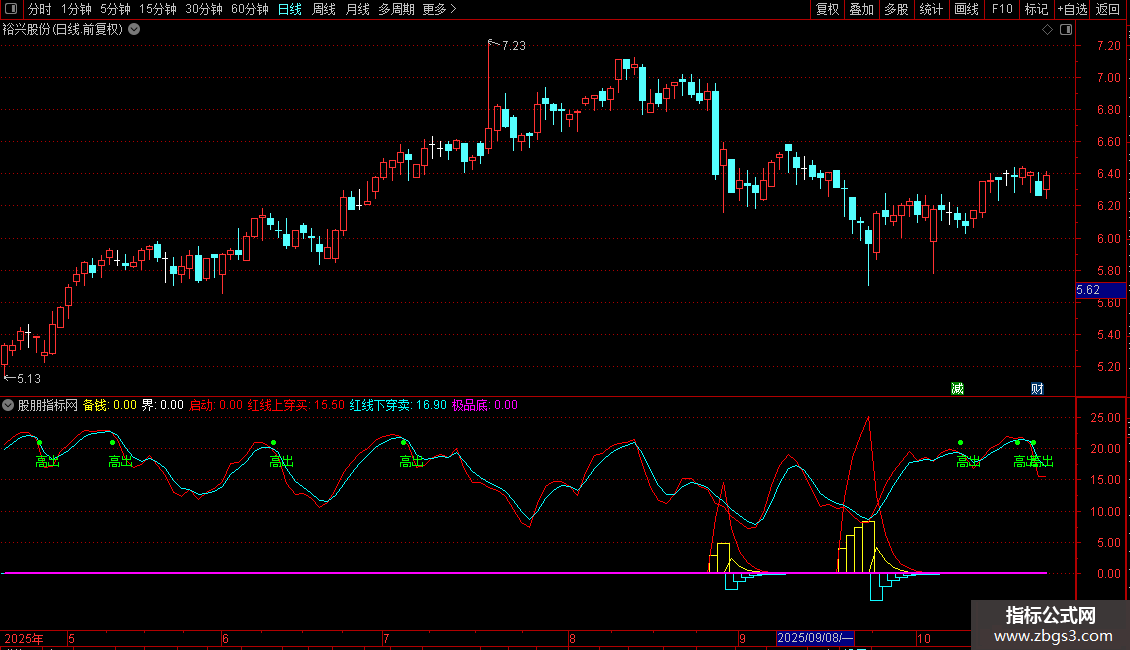Screen dimensions: 1130x650
Task: Click the 2025/09/08 date marker on timeline
Action: pos(815,638)
